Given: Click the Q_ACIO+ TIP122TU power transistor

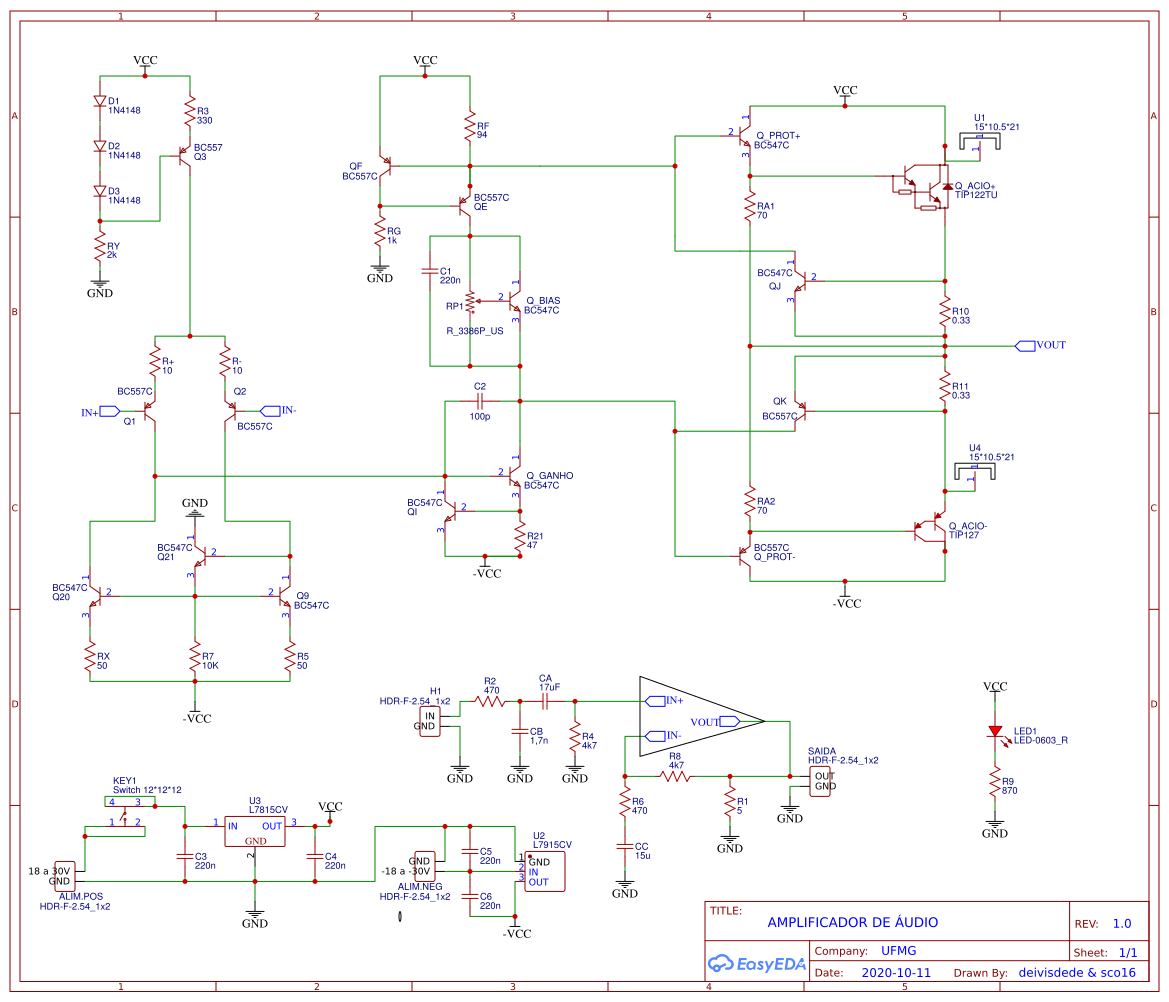Looking at the screenshot, I should click(x=920, y=185).
